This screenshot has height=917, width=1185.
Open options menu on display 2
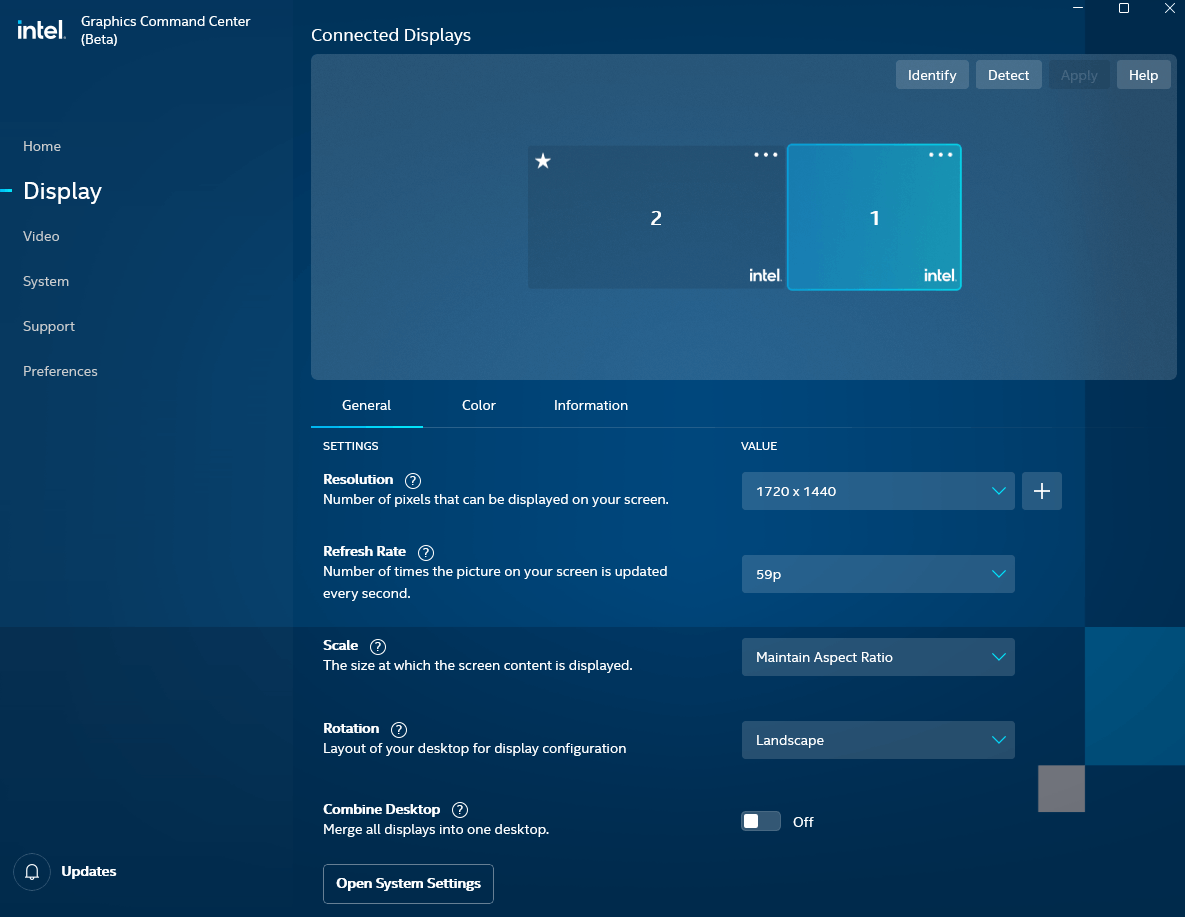[x=765, y=154]
